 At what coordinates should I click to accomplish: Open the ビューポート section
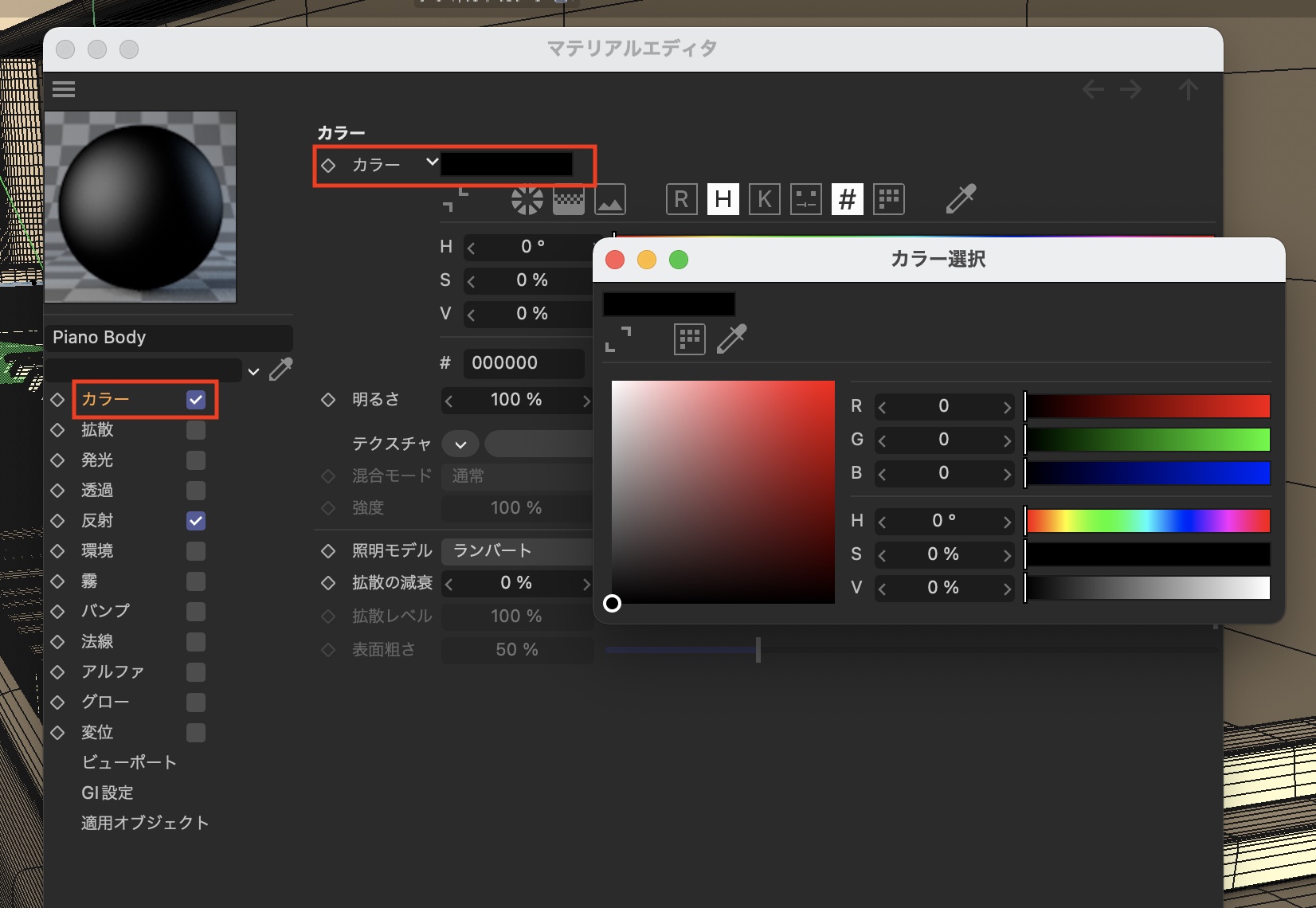[x=128, y=763]
